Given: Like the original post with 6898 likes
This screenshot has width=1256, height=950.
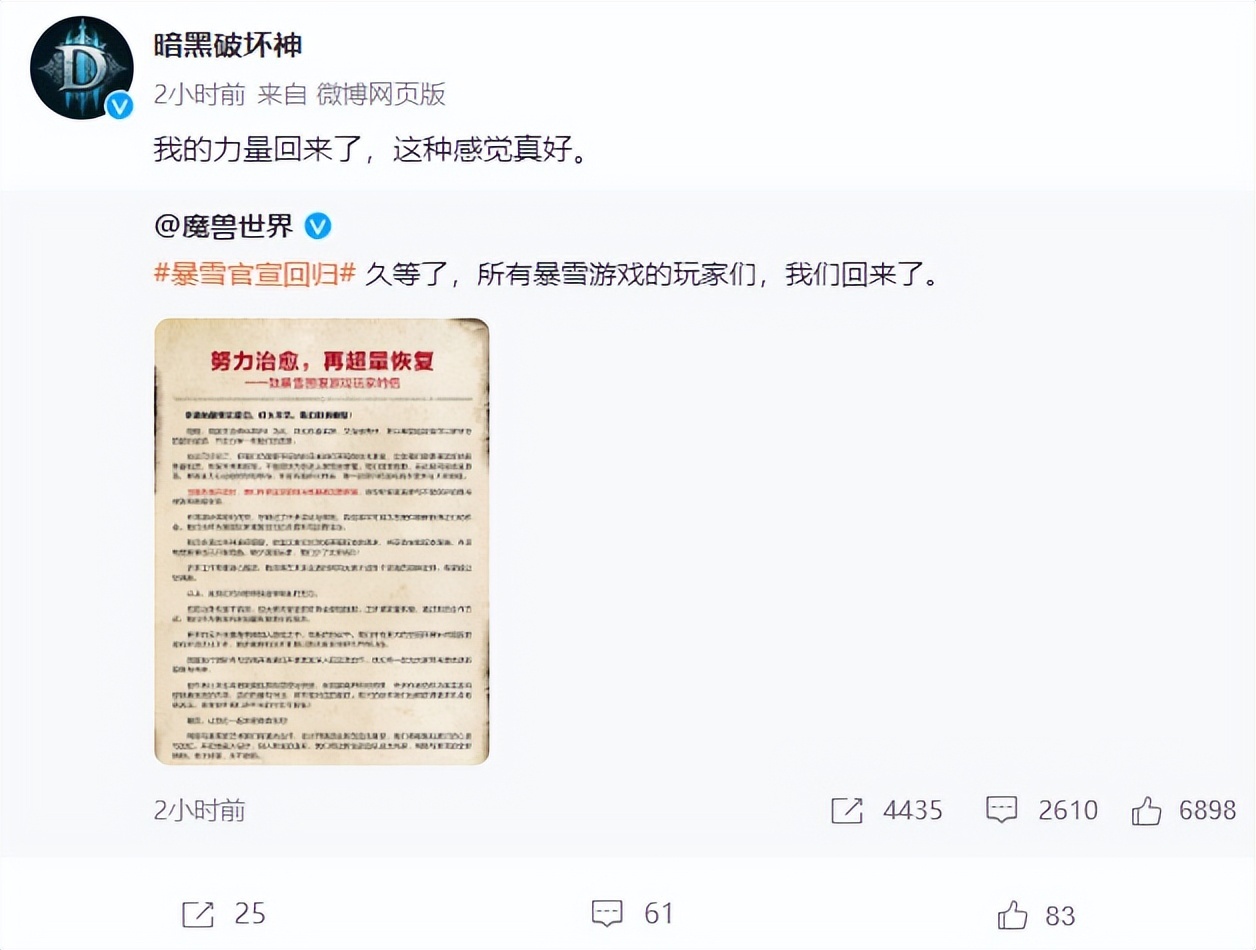Looking at the screenshot, I should (1147, 810).
